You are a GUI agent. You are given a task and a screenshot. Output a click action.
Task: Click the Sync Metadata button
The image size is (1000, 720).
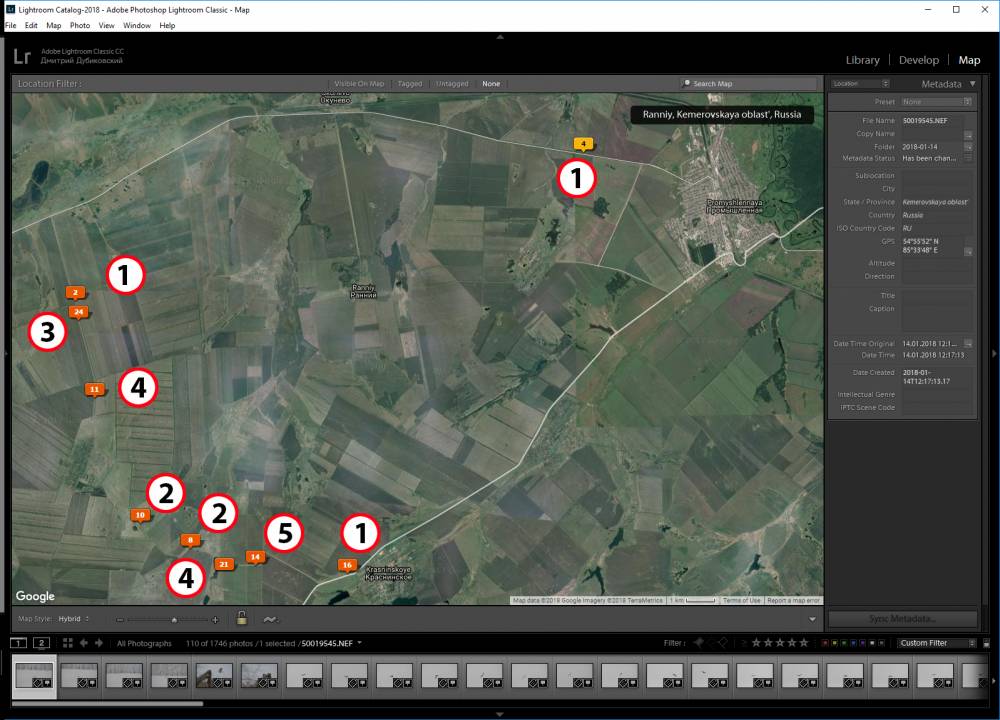(x=902, y=619)
